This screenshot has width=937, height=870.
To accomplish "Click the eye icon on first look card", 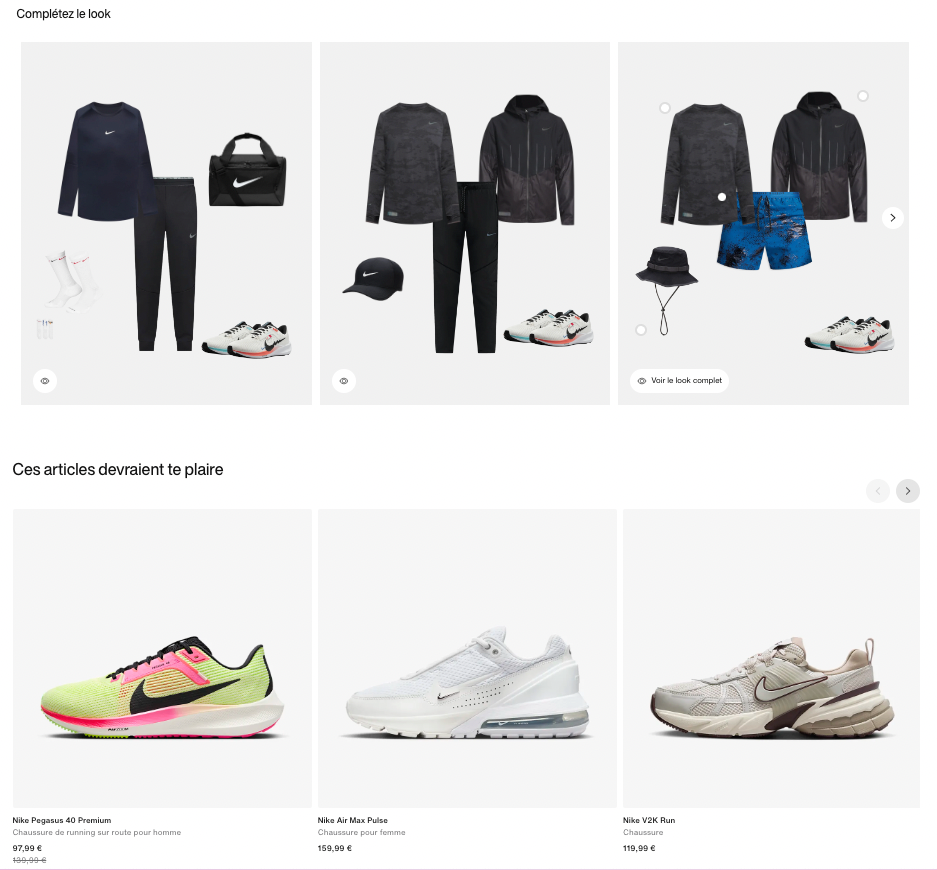I will [x=45, y=381].
